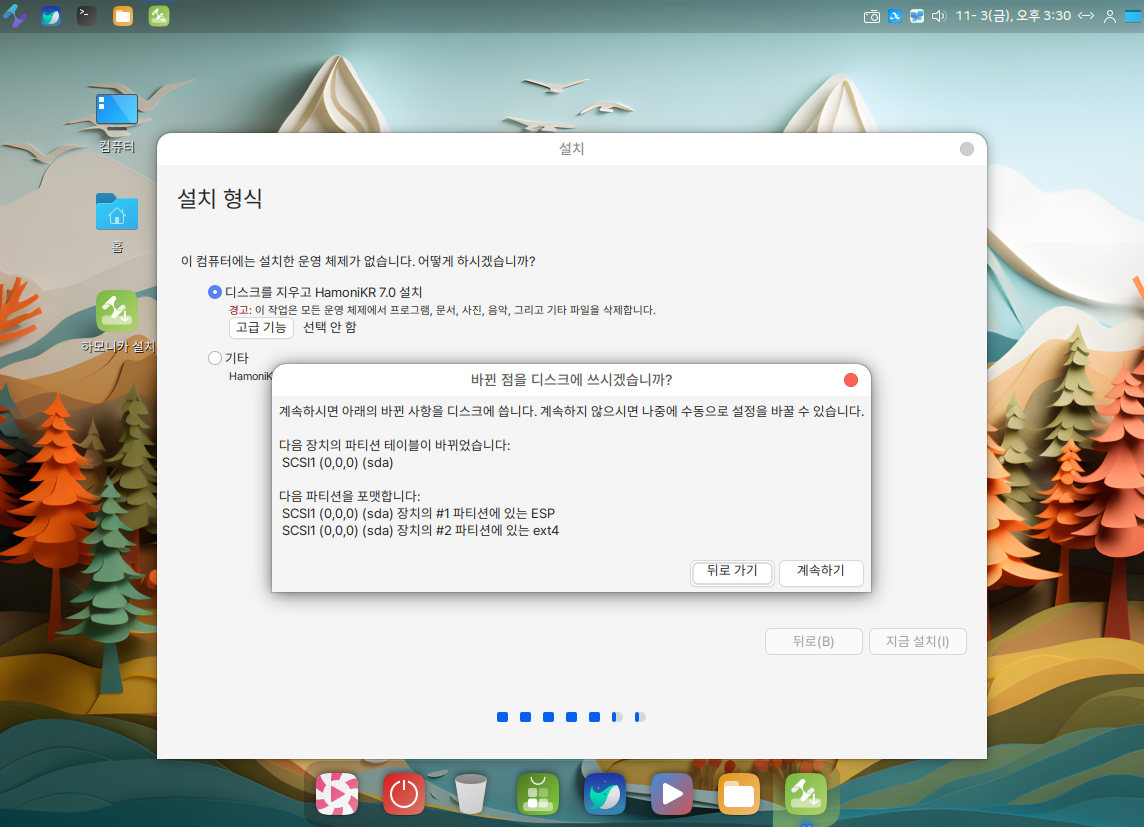This screenshot has width=1144, height=827.
Task: Click the '설치 형식' heading
Action: tap(220, 198)
